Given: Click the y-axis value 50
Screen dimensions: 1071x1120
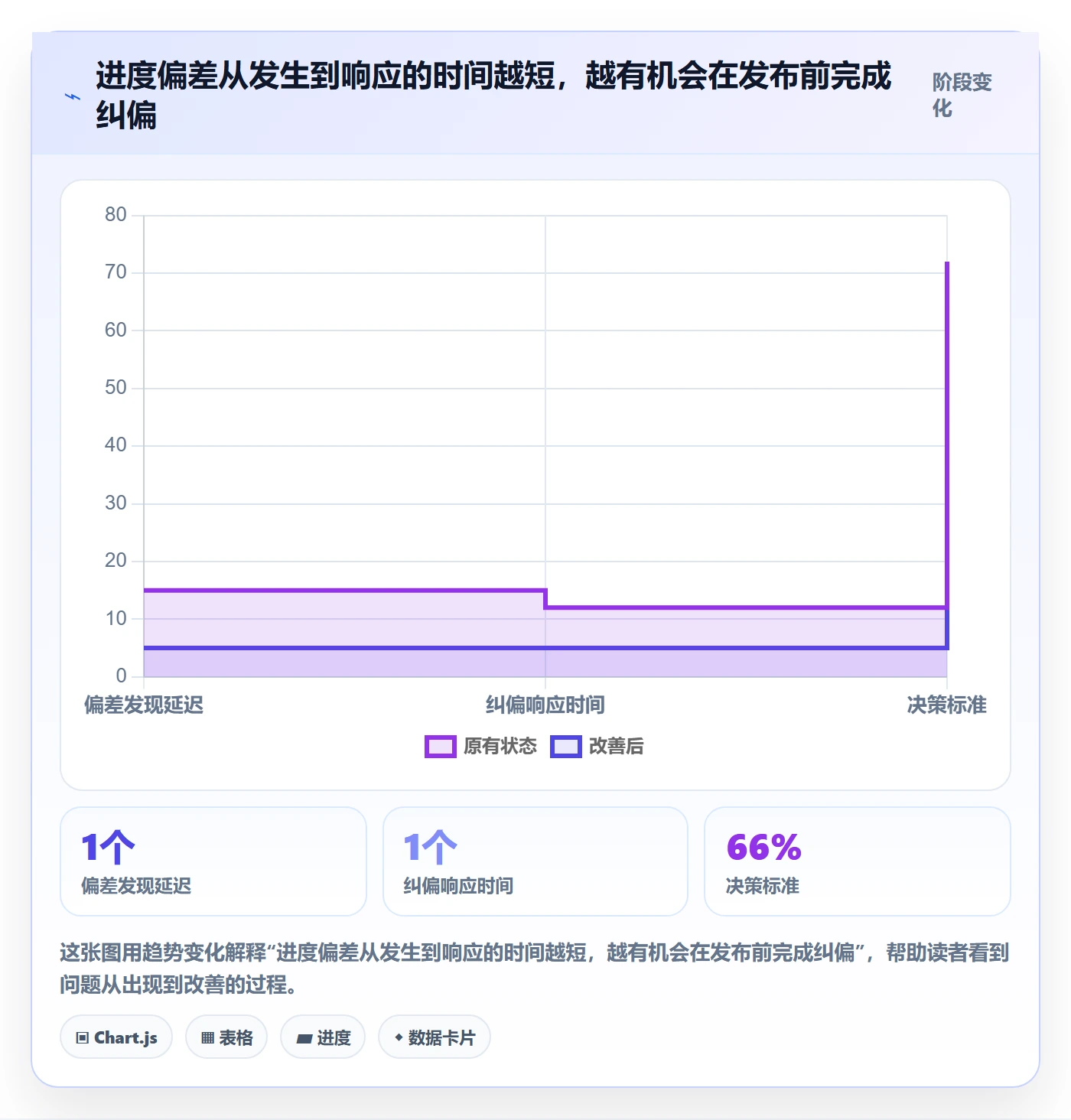Looking at the screenshot, I should pos(116,388).
